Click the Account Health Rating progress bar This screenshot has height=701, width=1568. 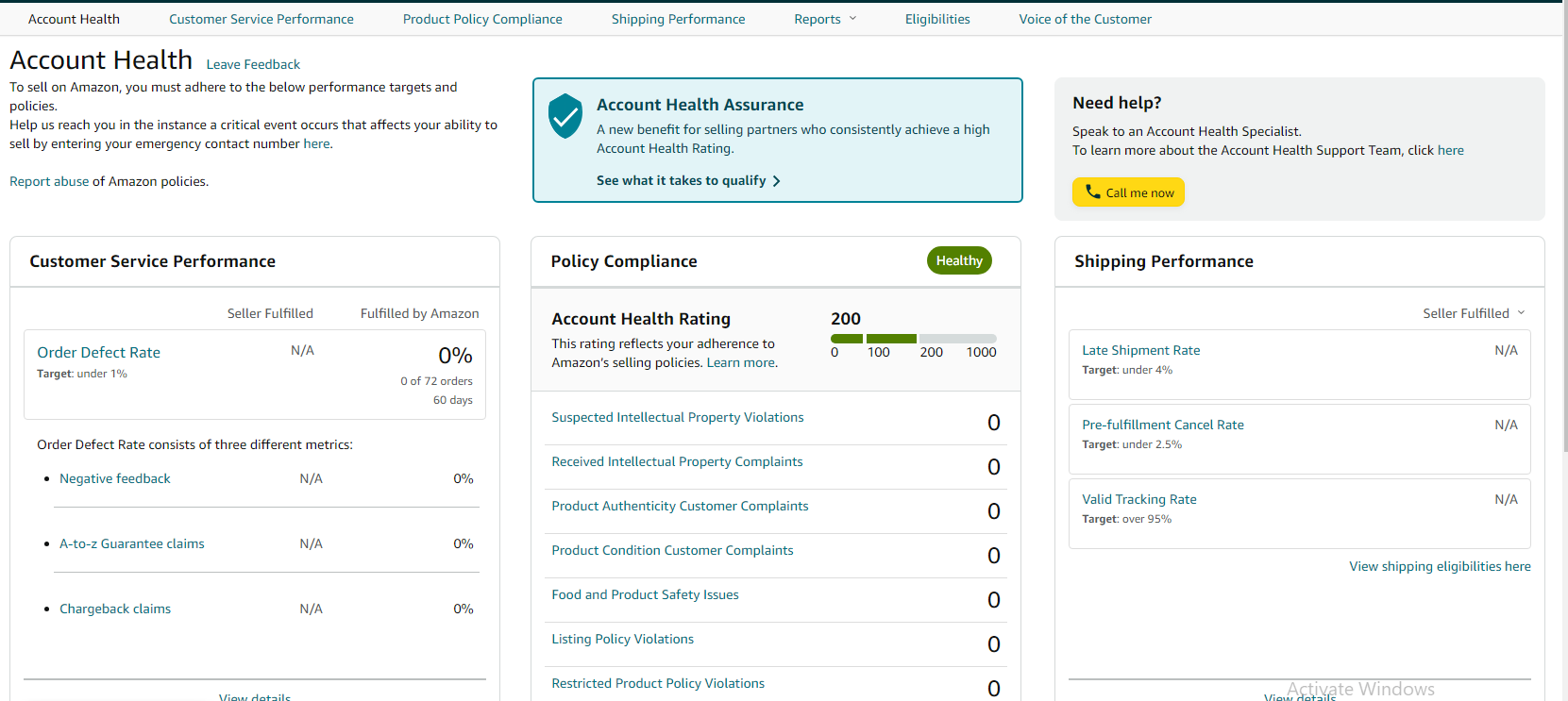[x=913, y=339]
